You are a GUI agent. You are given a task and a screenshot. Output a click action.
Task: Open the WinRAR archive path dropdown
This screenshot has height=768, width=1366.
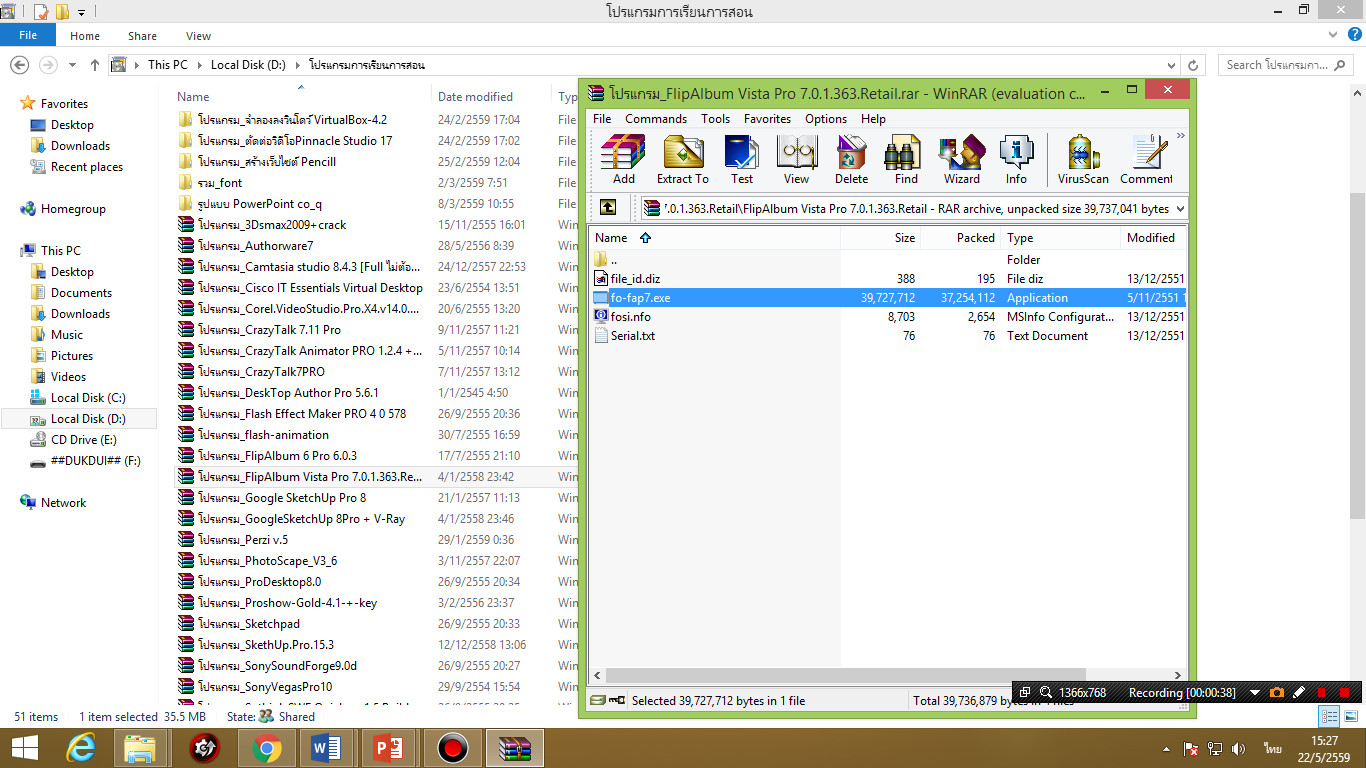[x=1180, y=209]
